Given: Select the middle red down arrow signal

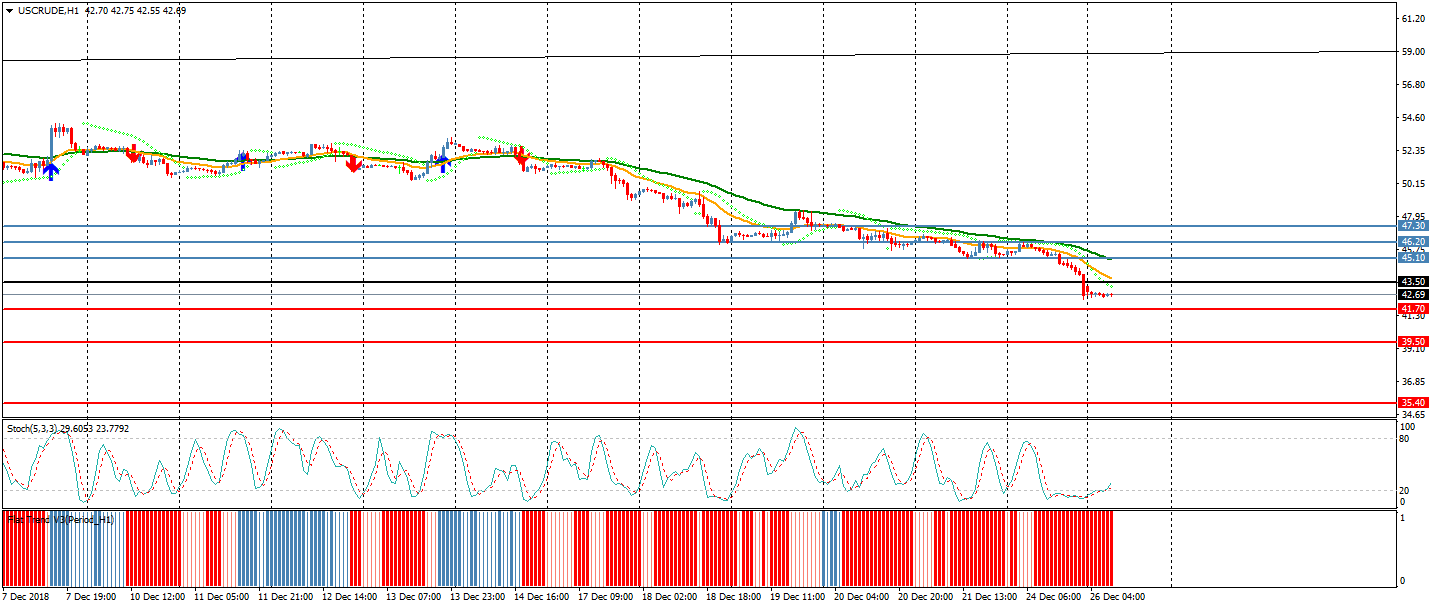Looking at the screenshot, I should pyautogui.click(x=352, y=163).
